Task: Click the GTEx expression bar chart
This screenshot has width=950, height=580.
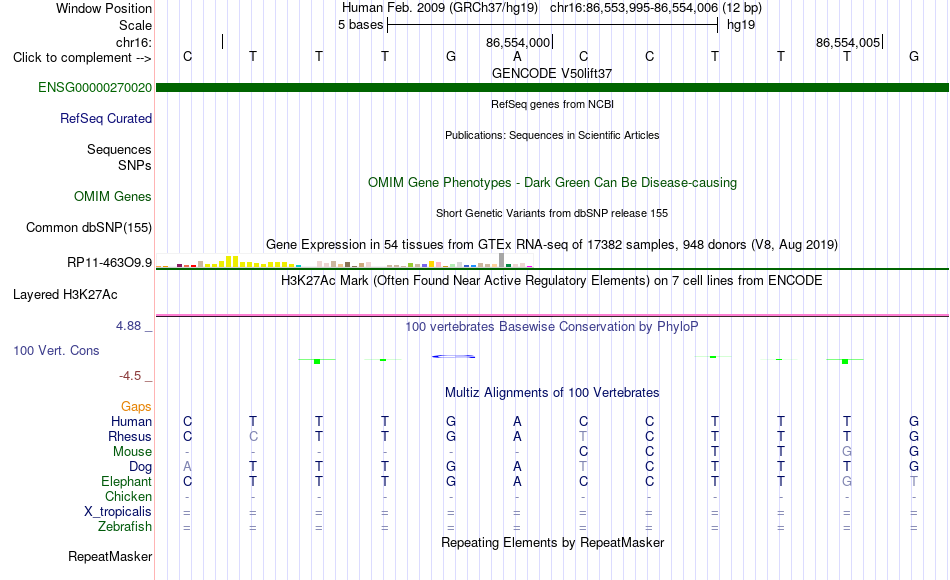Action: (x=344, y=261)
